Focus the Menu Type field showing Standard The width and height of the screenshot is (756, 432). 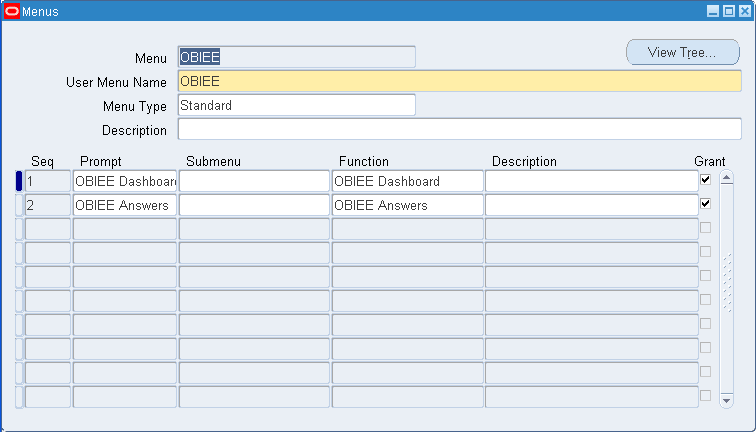coord(297,105)
